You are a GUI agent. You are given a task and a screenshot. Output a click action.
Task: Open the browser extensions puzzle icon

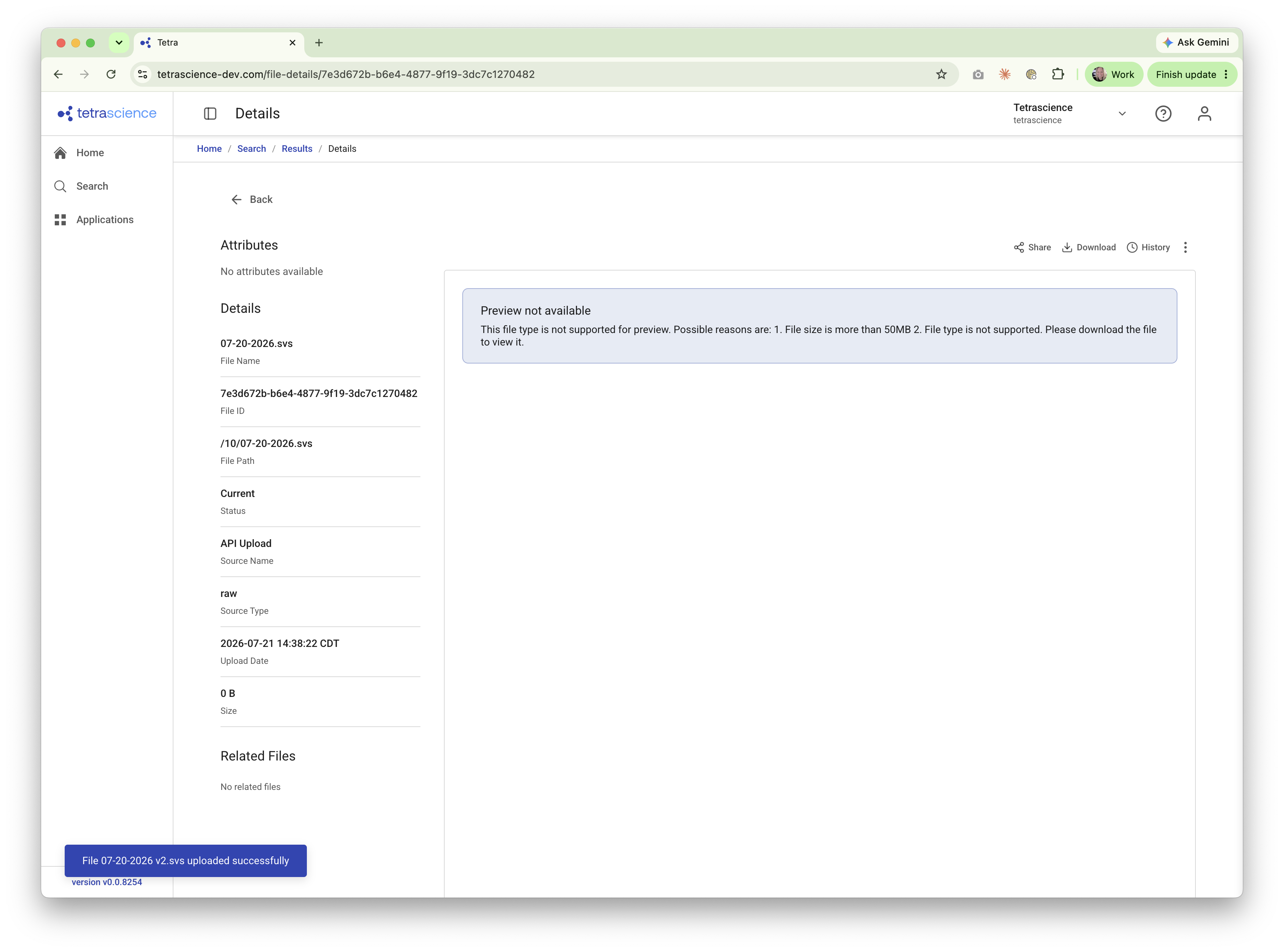1058,74
